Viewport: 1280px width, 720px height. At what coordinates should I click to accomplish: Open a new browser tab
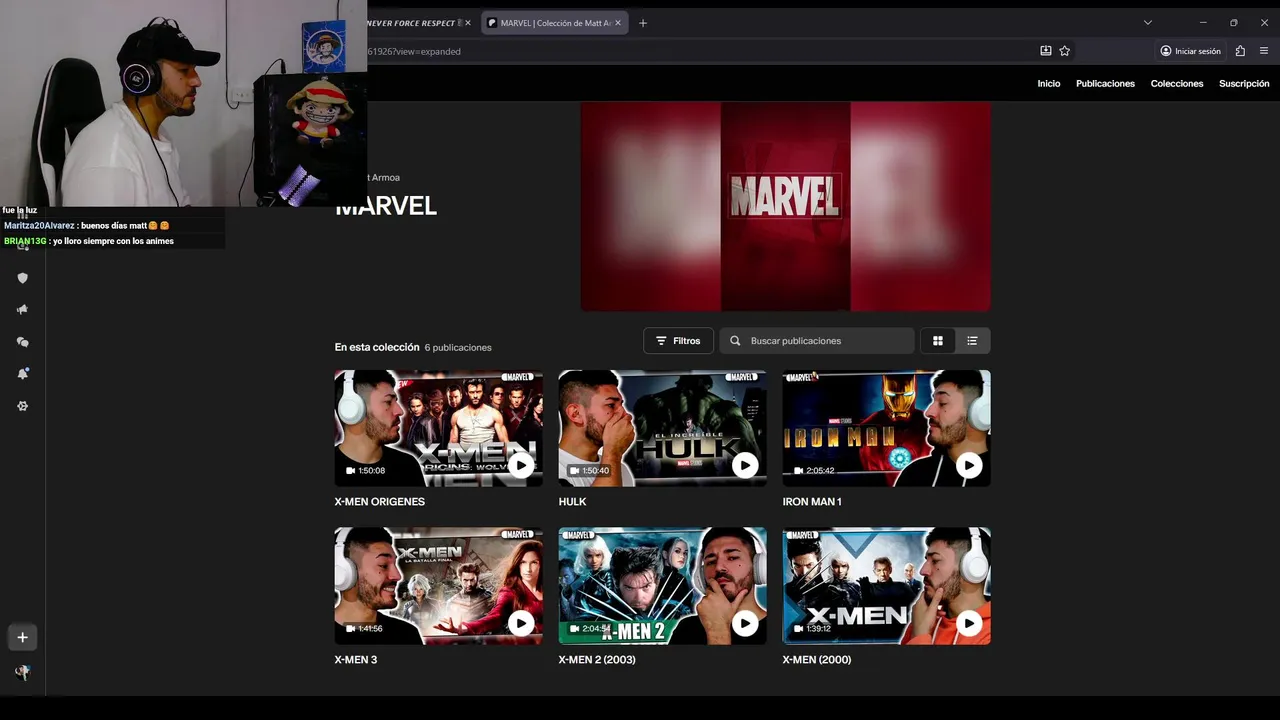(x=643, y=23)
